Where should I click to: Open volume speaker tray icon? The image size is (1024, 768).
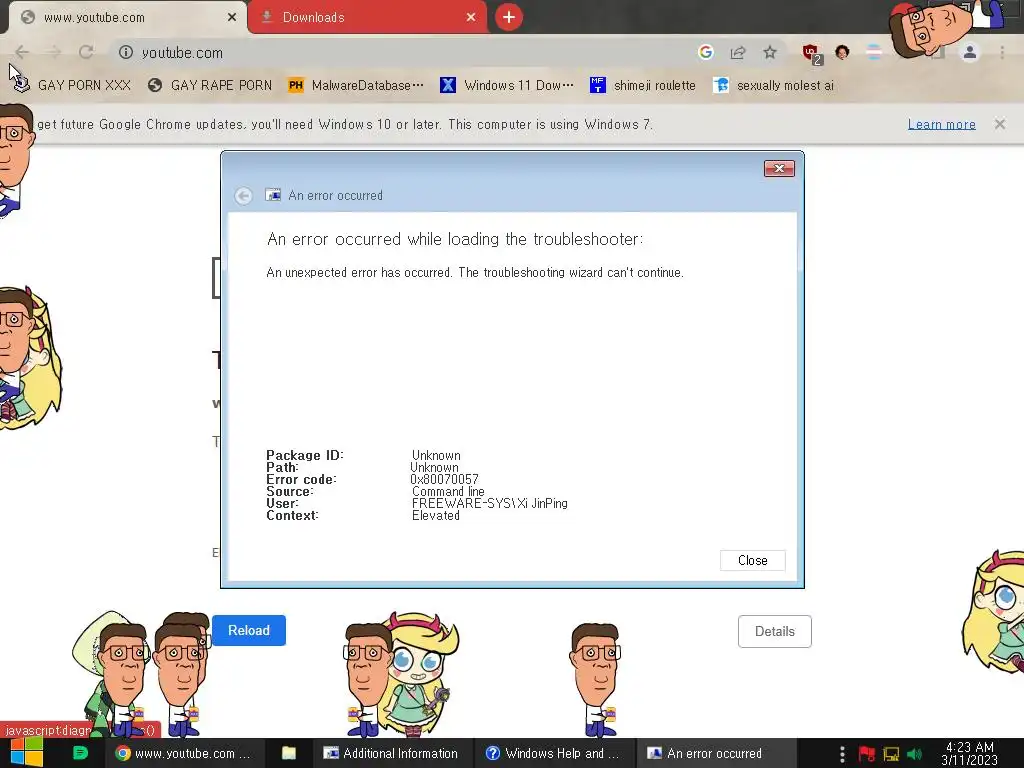click(x=914, y=754)
